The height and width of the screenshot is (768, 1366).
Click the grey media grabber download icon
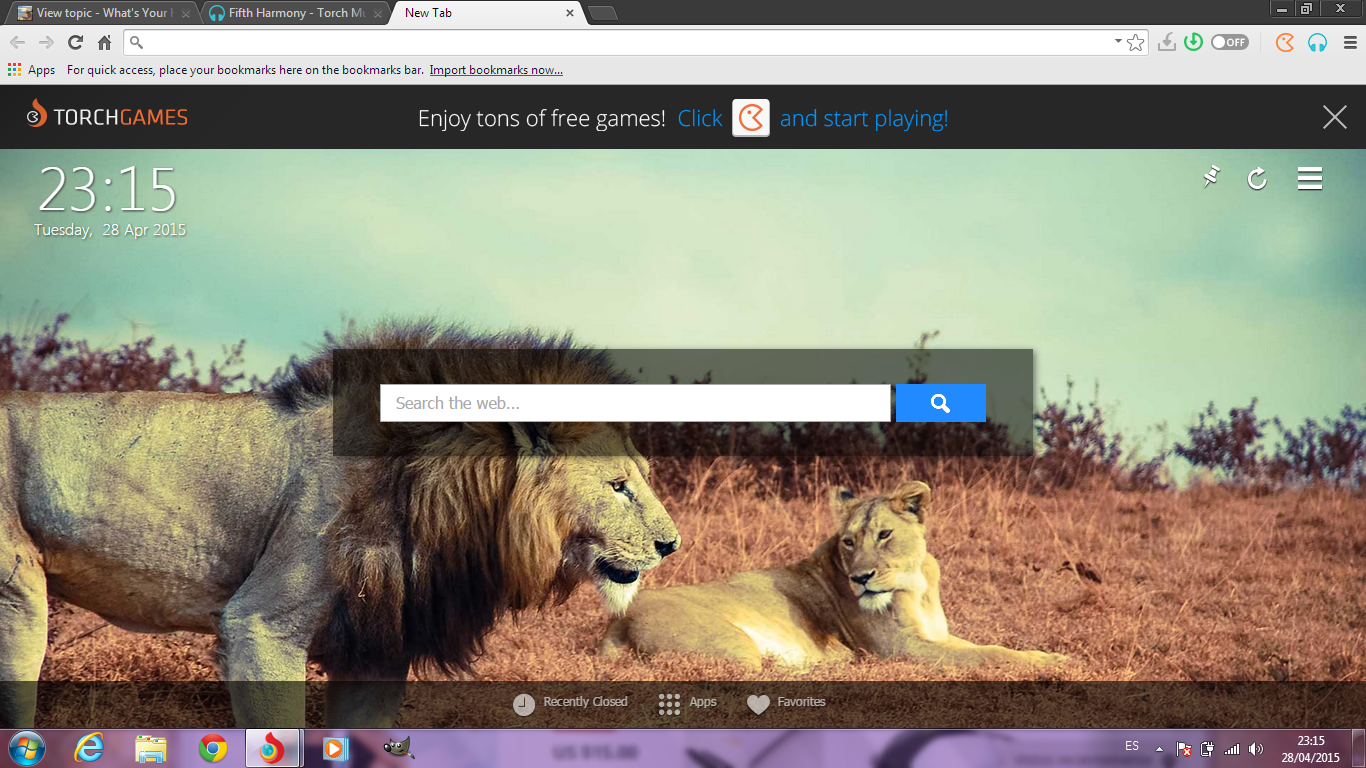1166,42
